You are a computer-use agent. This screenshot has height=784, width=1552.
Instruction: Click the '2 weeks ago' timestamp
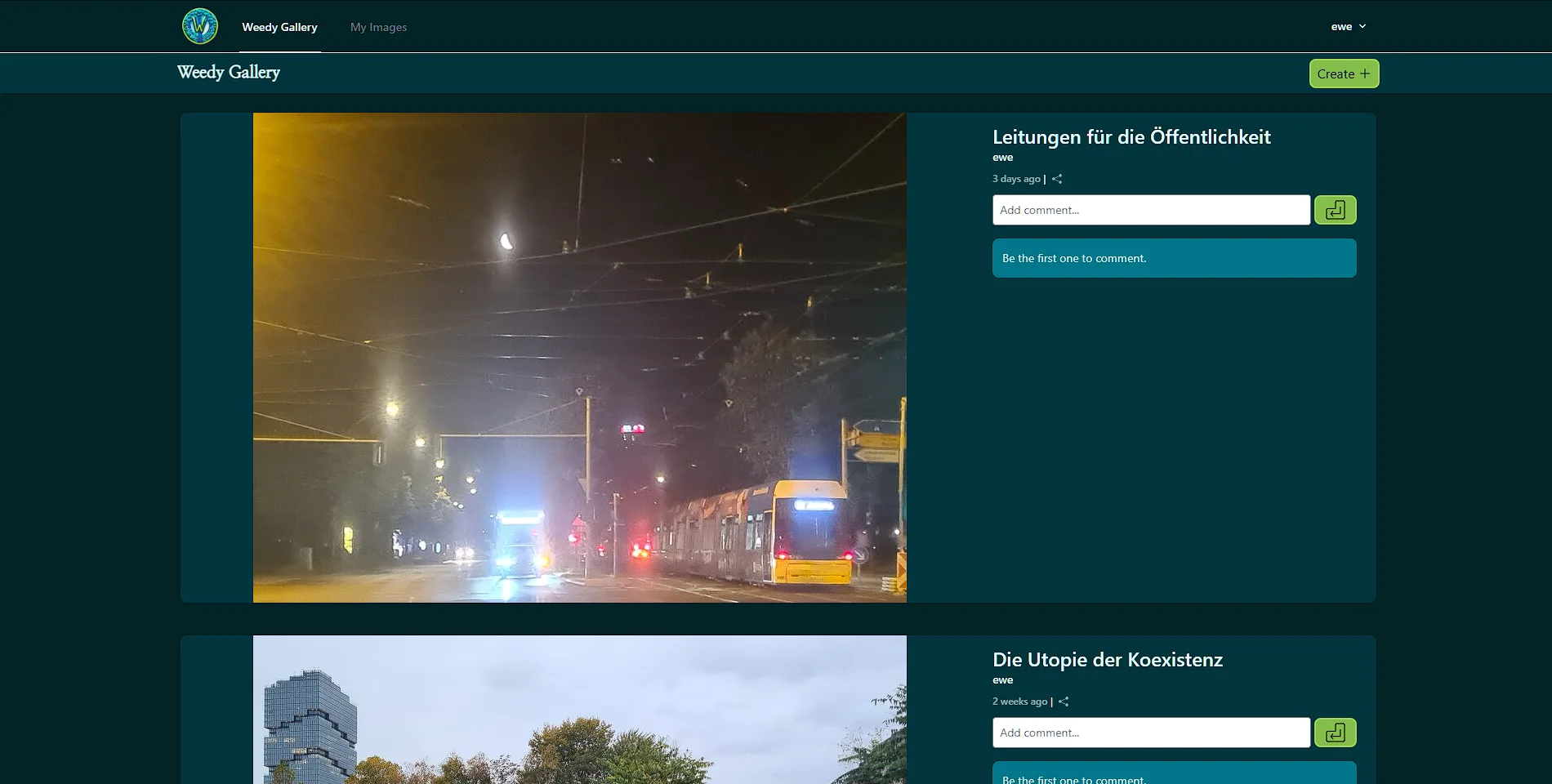(1019, 702)
